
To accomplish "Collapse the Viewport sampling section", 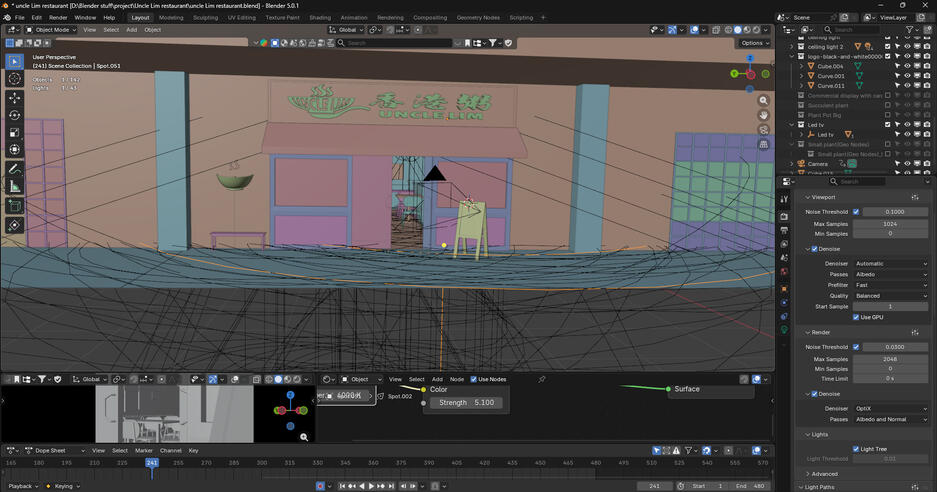I will (x=825, y=198).
